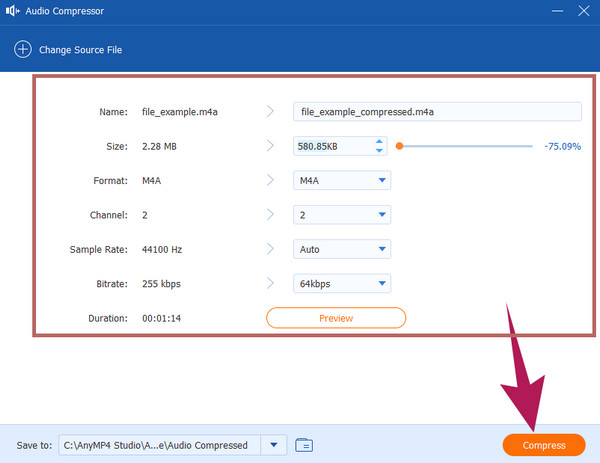Image resolution: width=600 pixels, height=463 pixels.
Task: Click the source size 2.28 MB
Action: (x=159, y=146)
